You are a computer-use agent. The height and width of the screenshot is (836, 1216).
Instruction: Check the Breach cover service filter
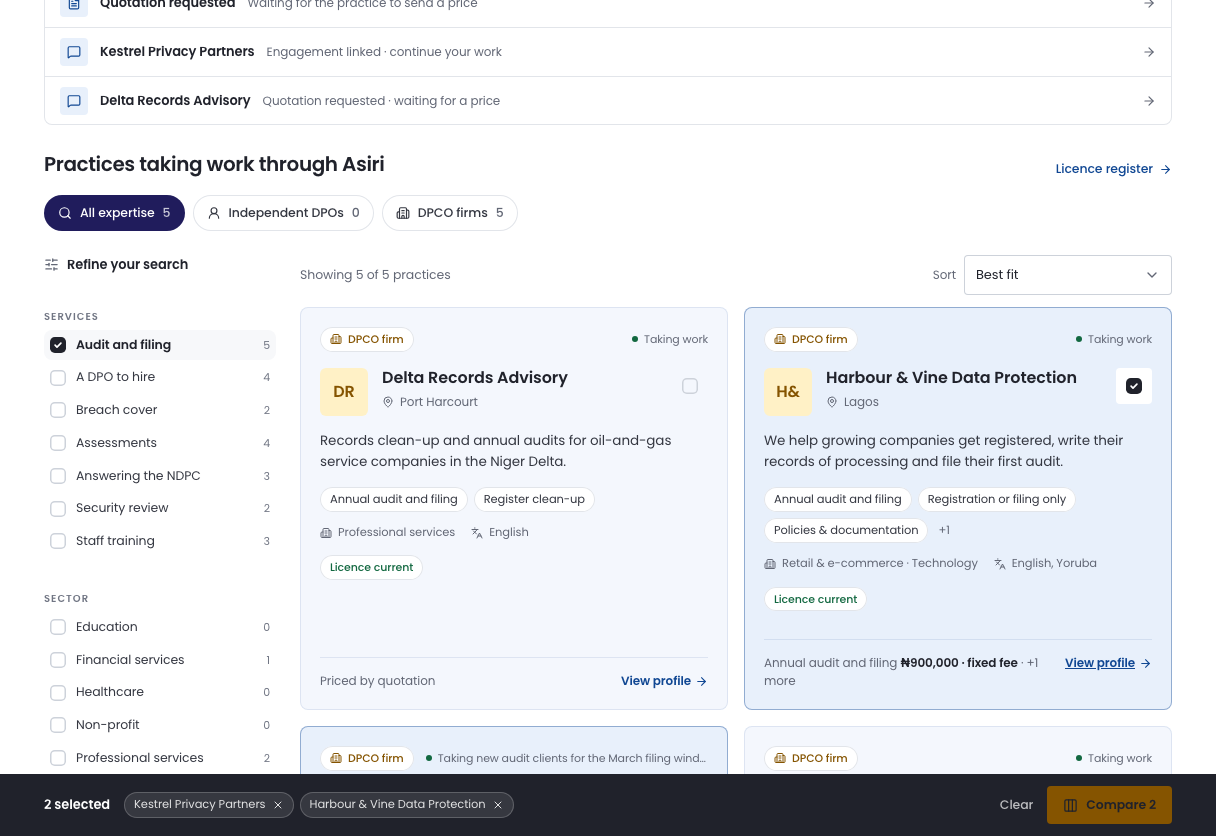[x=58, y=410]
